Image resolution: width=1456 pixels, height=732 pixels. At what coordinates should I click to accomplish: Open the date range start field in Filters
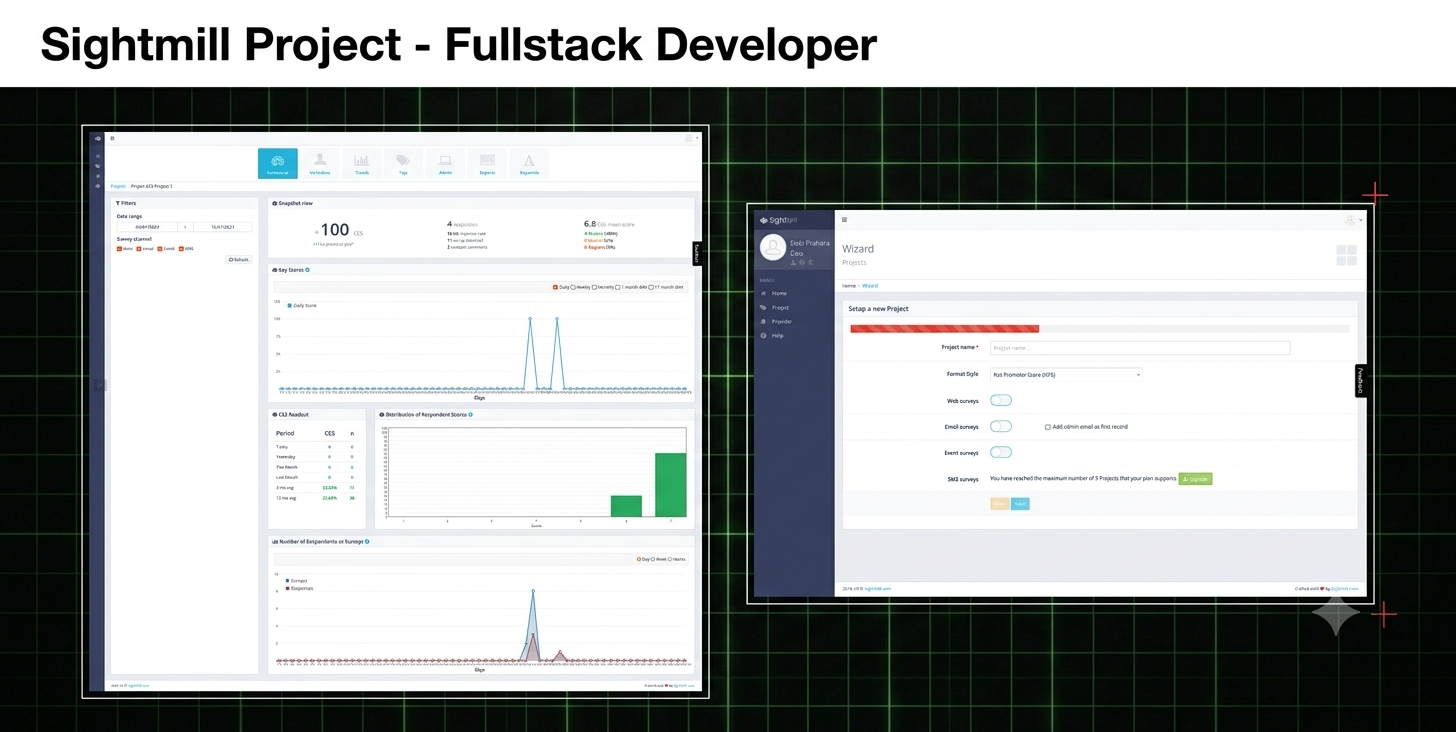point(146,227)
